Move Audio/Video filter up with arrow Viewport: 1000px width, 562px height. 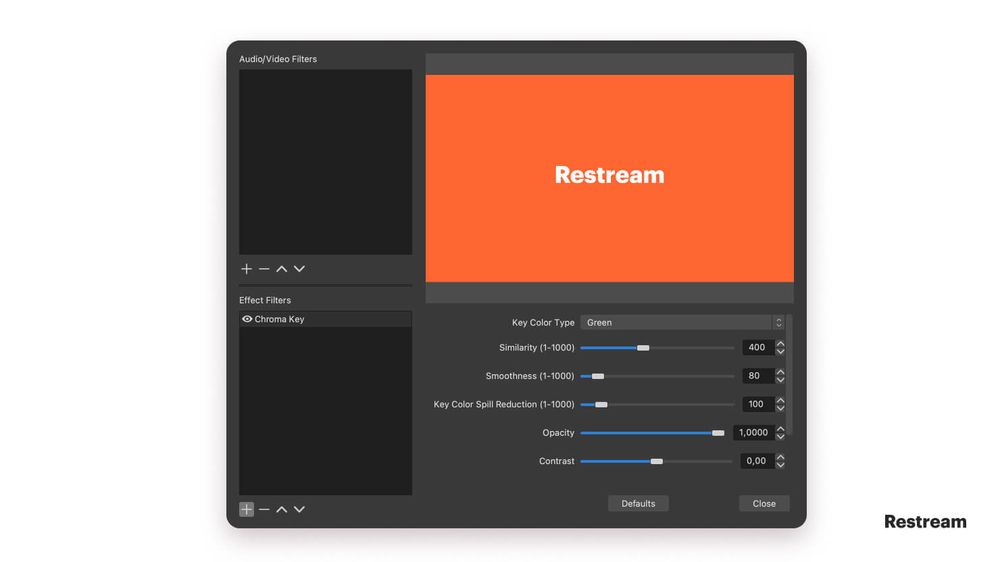(282, 269)
